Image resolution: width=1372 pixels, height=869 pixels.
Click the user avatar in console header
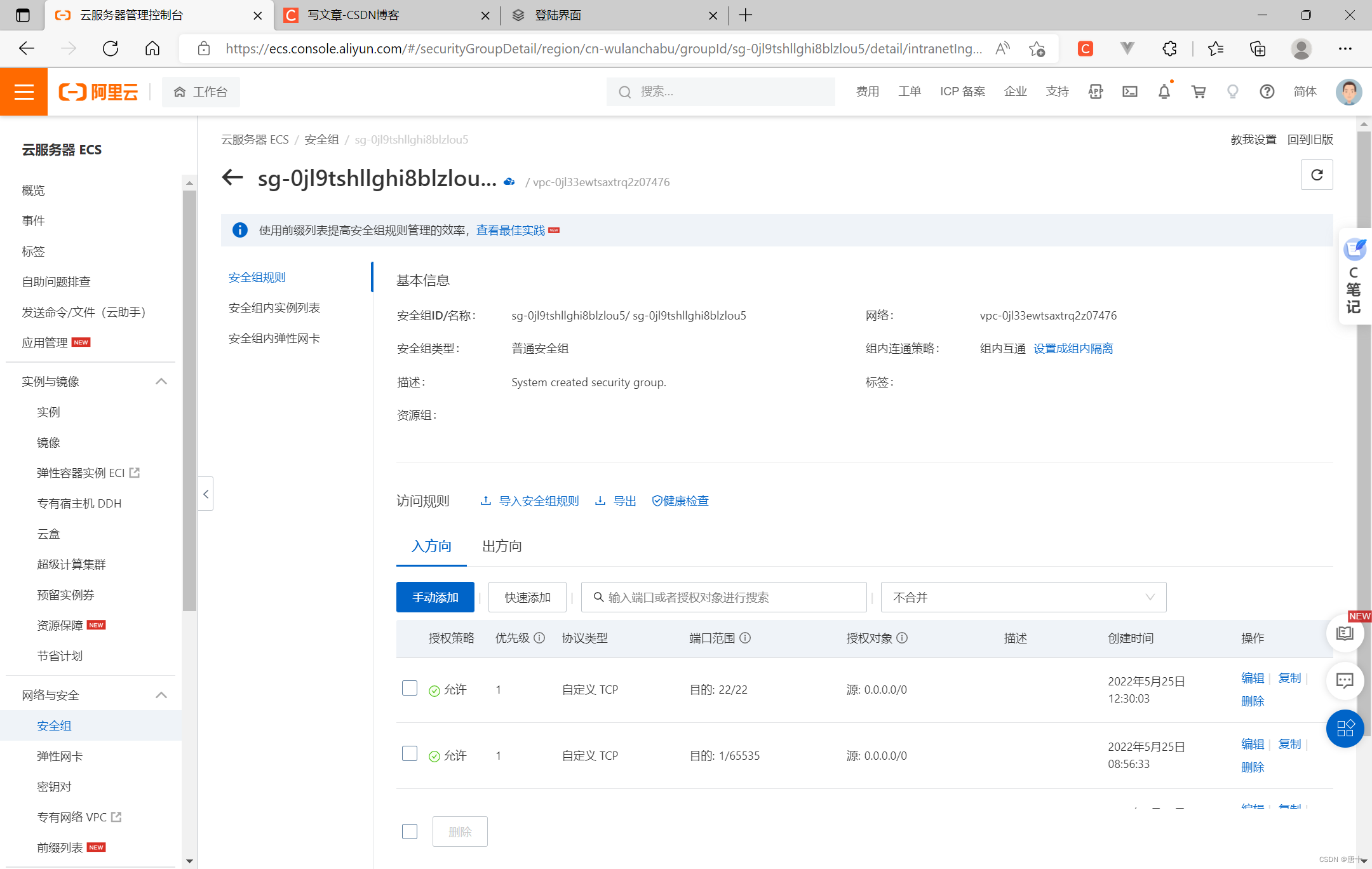click(1348, 91)
